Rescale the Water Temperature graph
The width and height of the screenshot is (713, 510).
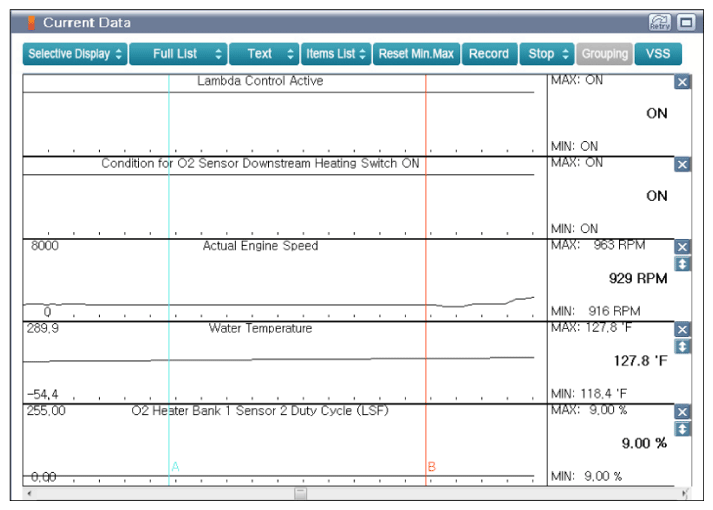tap(682, 347)
